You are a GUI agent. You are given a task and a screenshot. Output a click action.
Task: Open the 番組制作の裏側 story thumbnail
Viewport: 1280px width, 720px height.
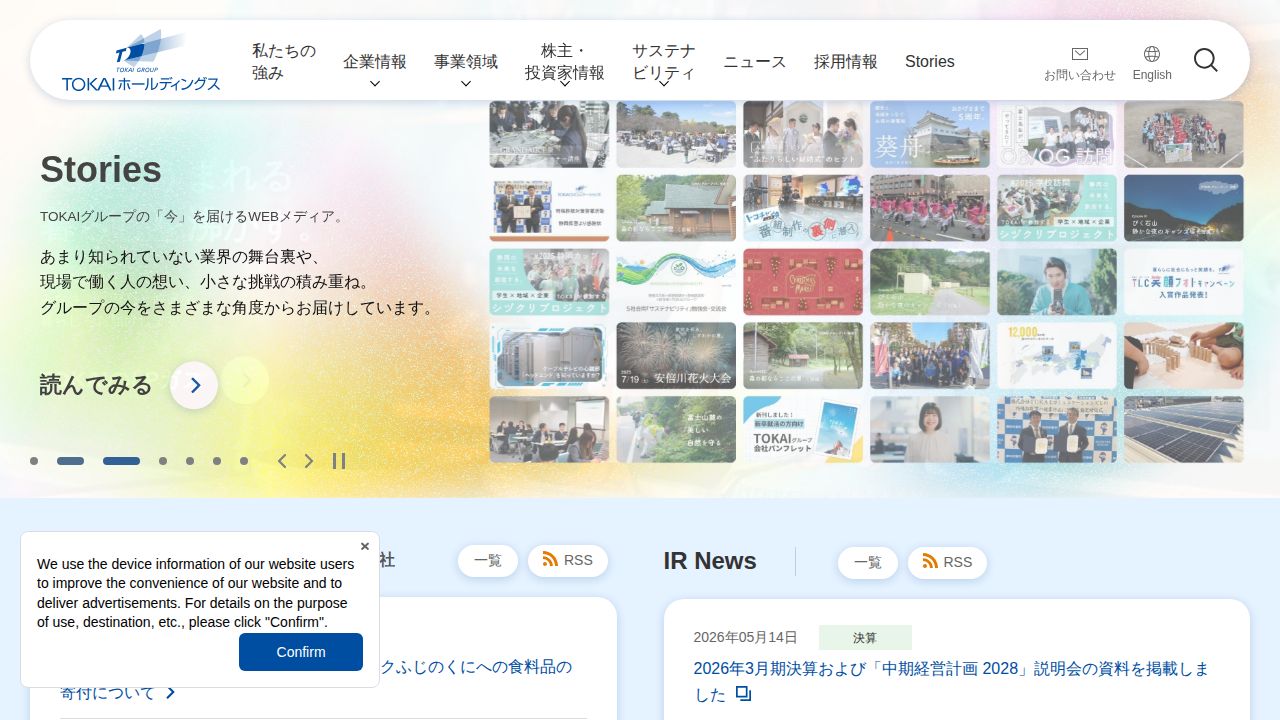pos(803,208)
